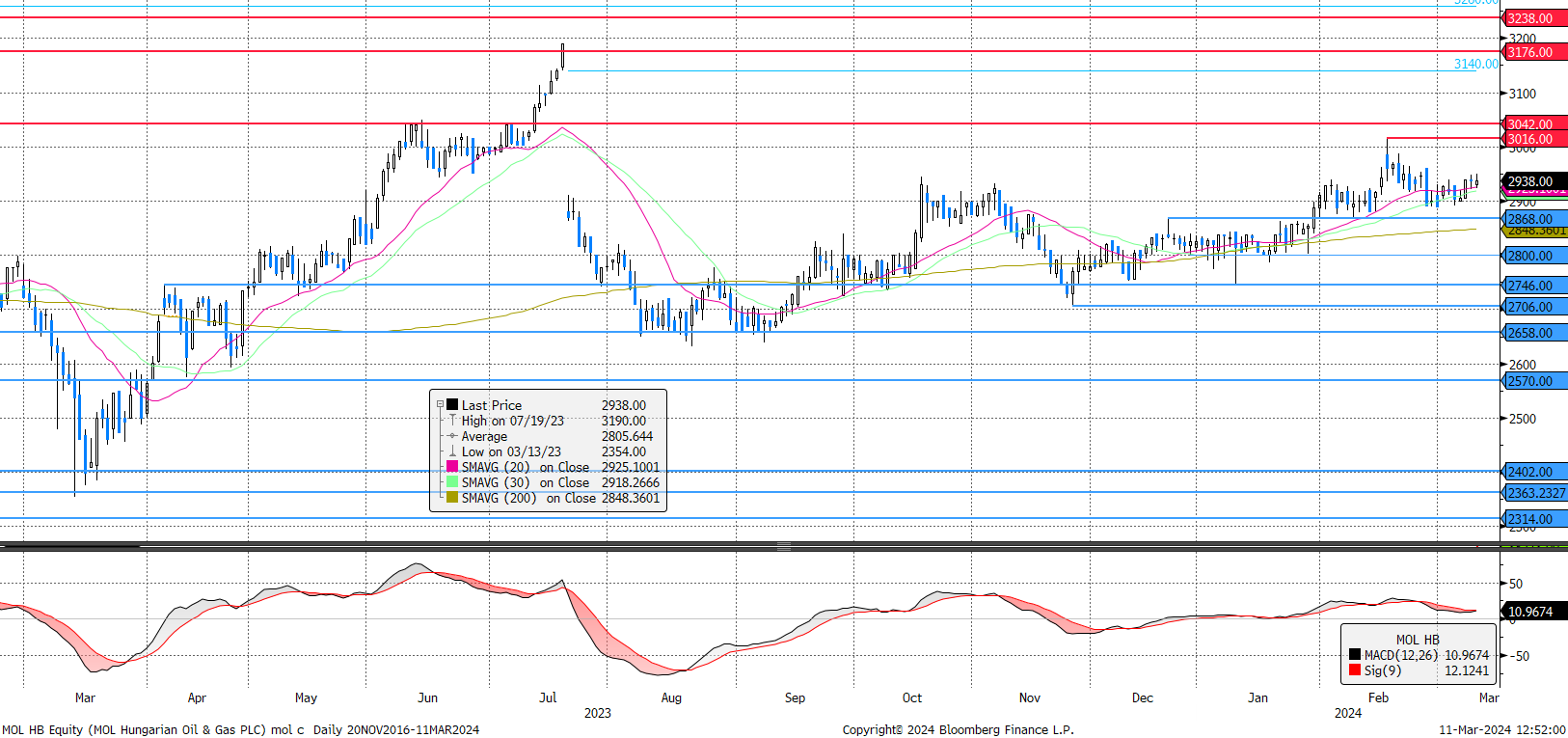1568x738 pixels.
Task: Select the 3176.00 red resistance tag
Action: click(x=1533, y=52)
